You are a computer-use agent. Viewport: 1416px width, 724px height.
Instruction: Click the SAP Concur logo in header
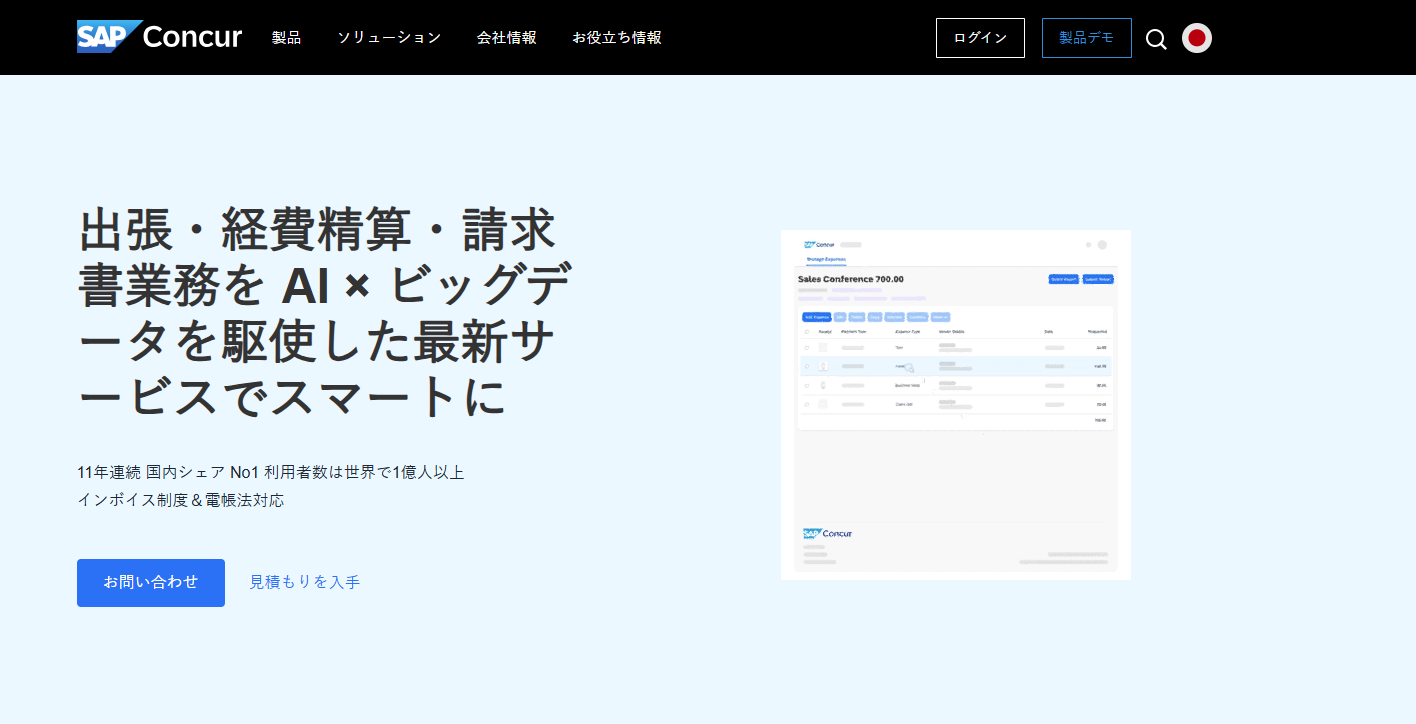pyautogui.click(x=159, y=37)
